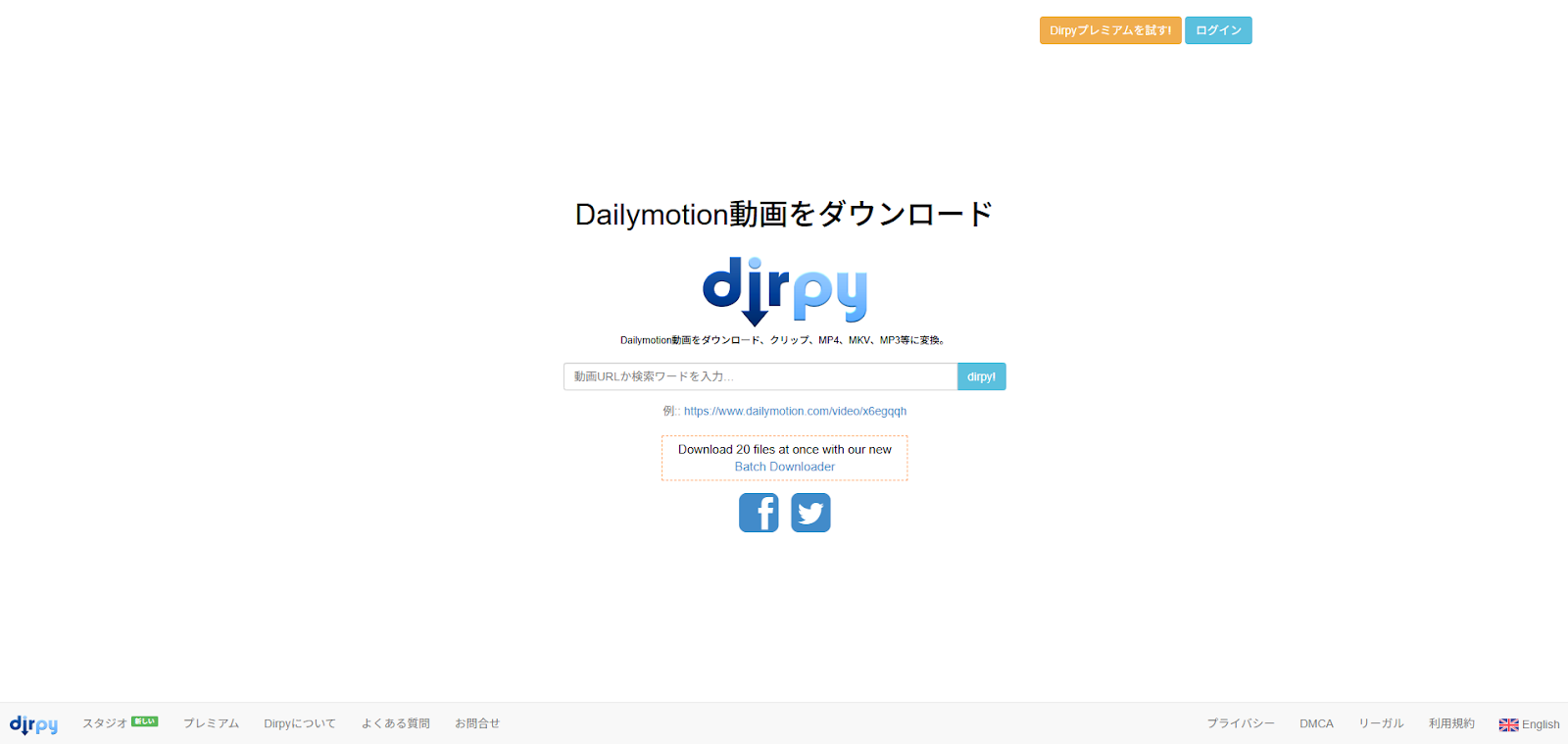Screen dimensions: 1568x744
Task: Click the ログイン button
Action: click(x=1218, y=30)
